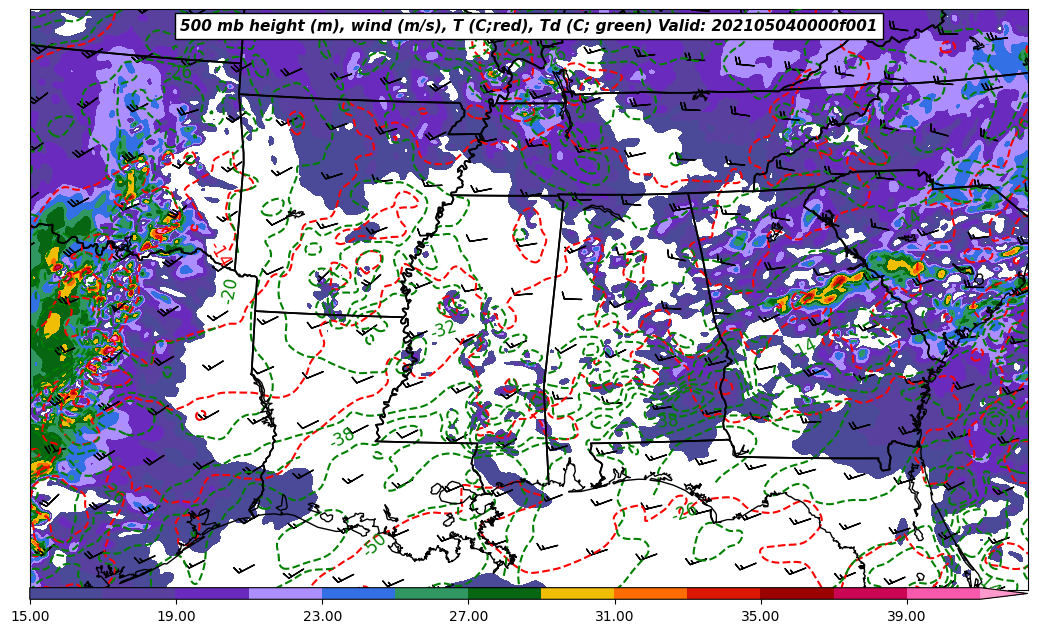Viewport: 1037px width, 633px height.
Task: Click the 31.00 colorbar tick label
Action: [x=614, y=616]
